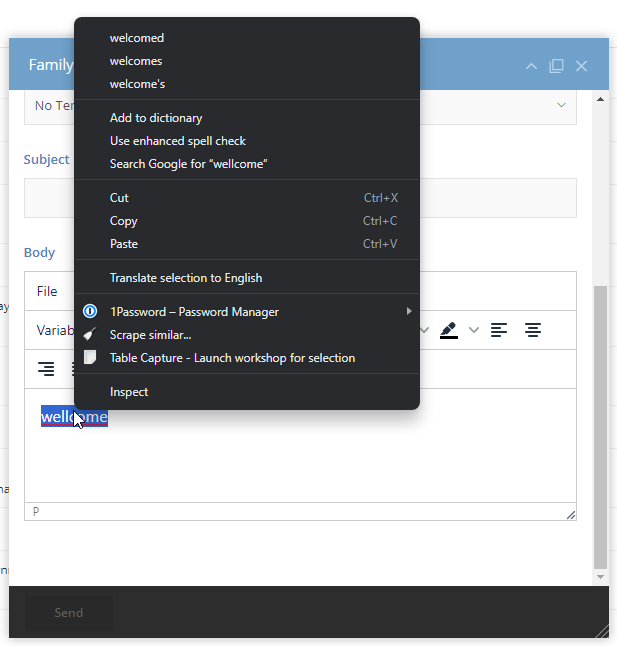Viewport: 617px width, 646px height.
Task: Click the 1Password extension icon
Action: click(90, 311)
